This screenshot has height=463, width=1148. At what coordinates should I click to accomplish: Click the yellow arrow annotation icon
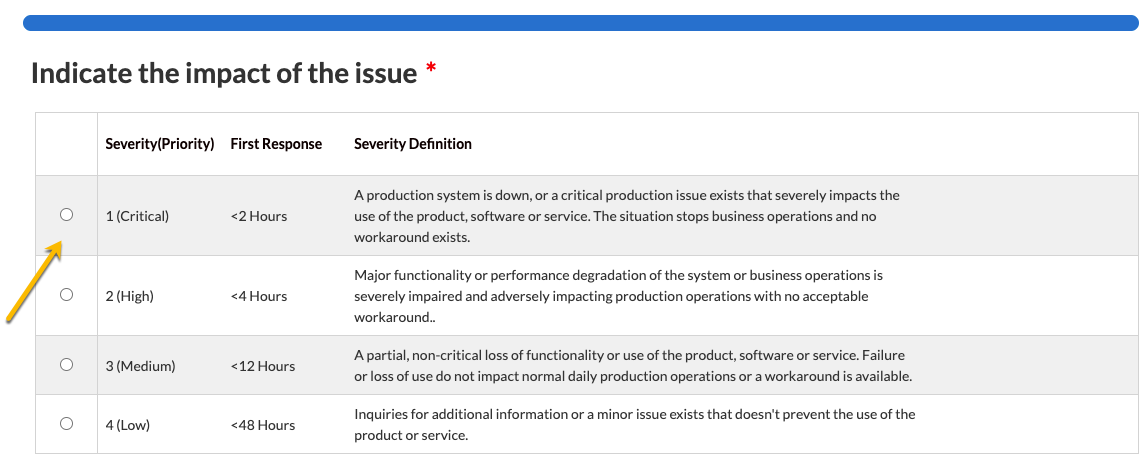pos(34,283)
